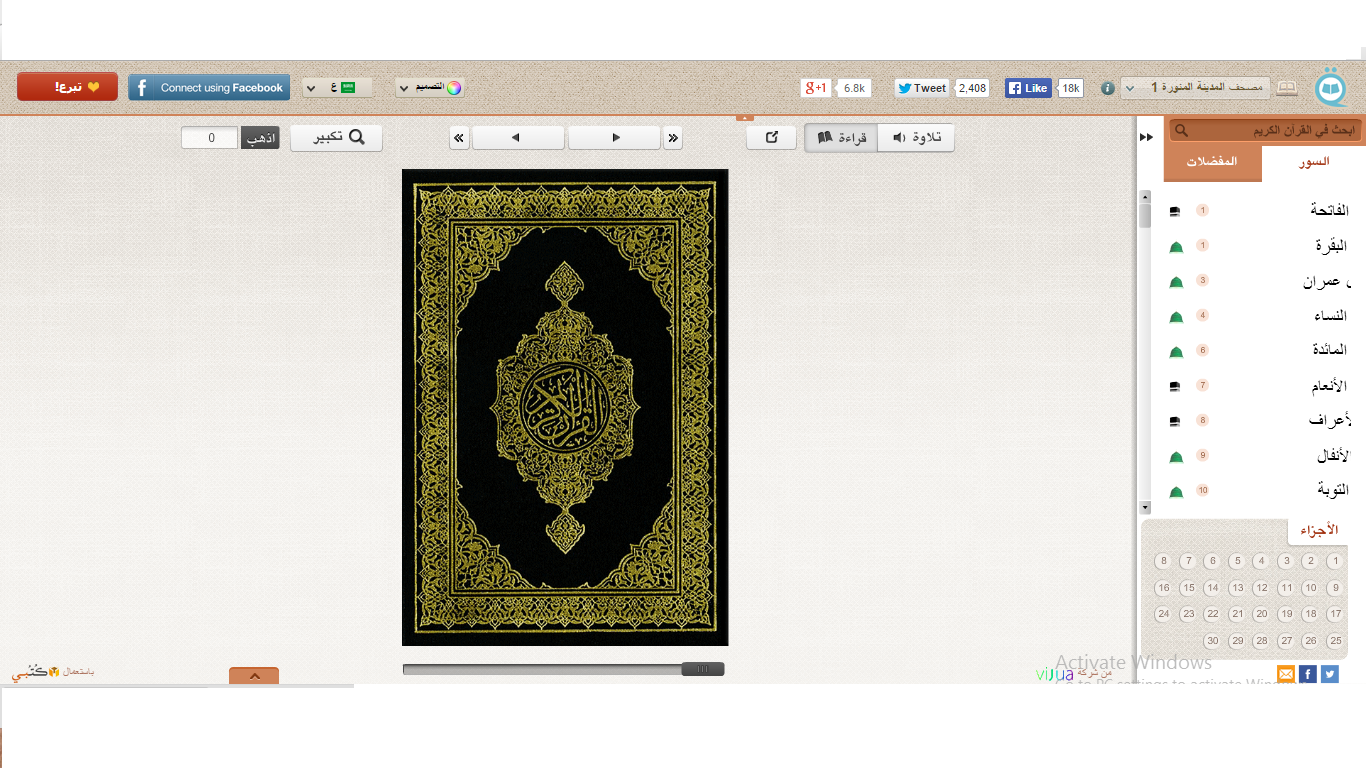Viewport: 1366px width, 768px height.
Task: Click the تكبير zoom button
Action: (336, 138)
